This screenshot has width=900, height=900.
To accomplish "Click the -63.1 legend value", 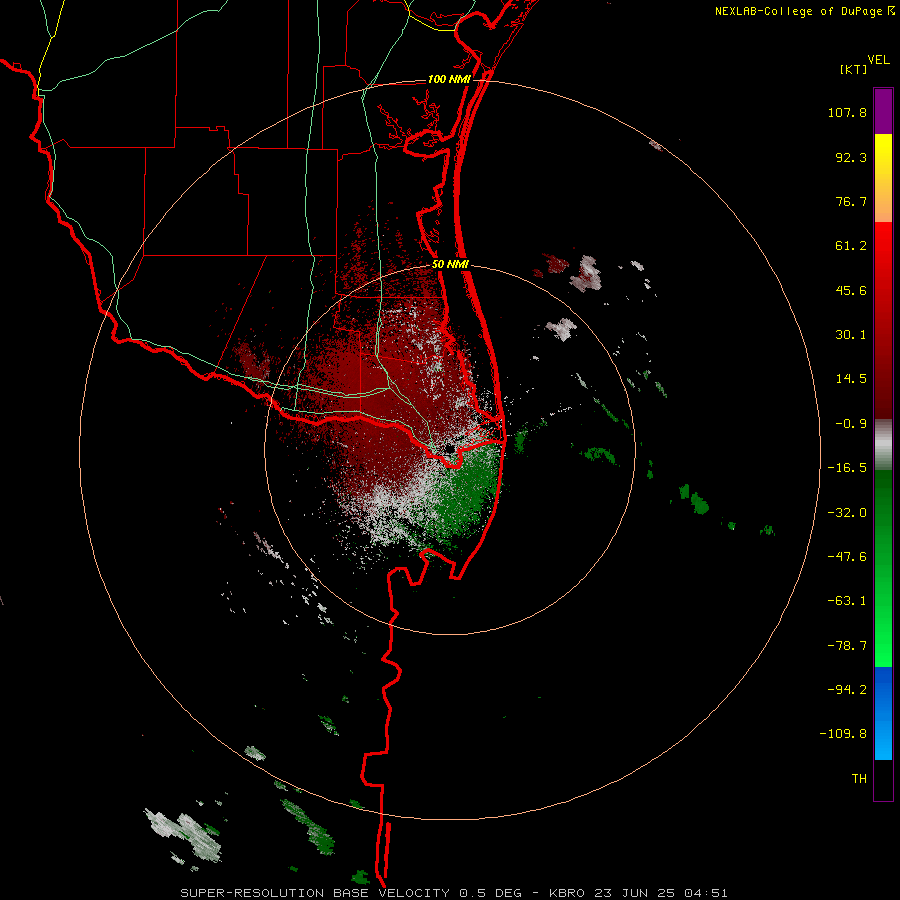I will [847, 601].
